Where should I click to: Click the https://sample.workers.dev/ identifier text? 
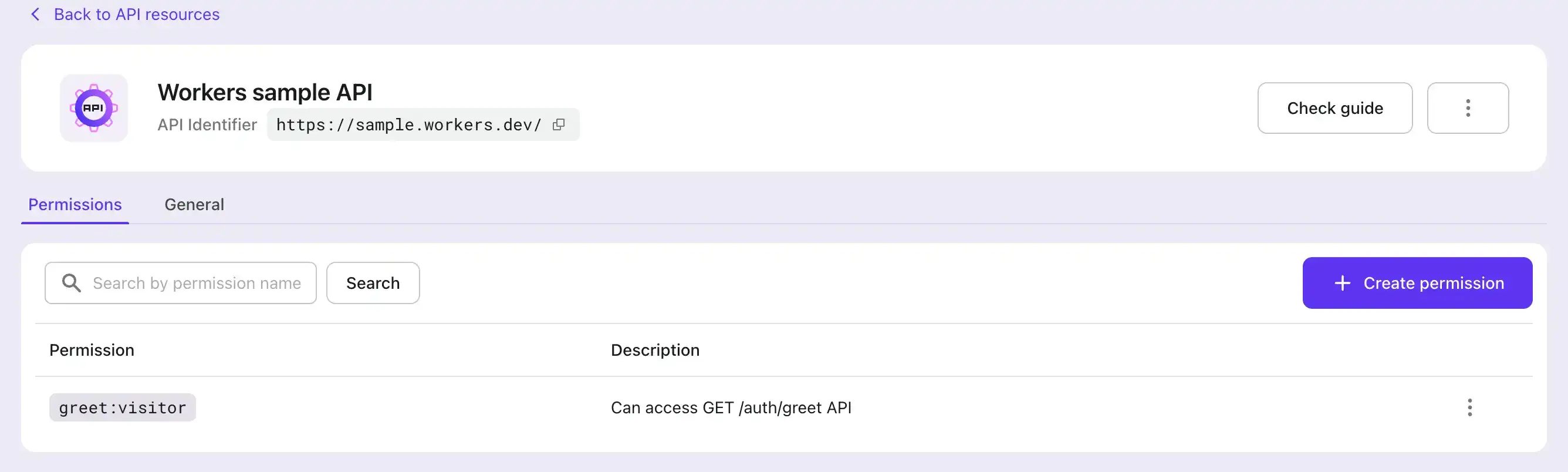(408, 125)
